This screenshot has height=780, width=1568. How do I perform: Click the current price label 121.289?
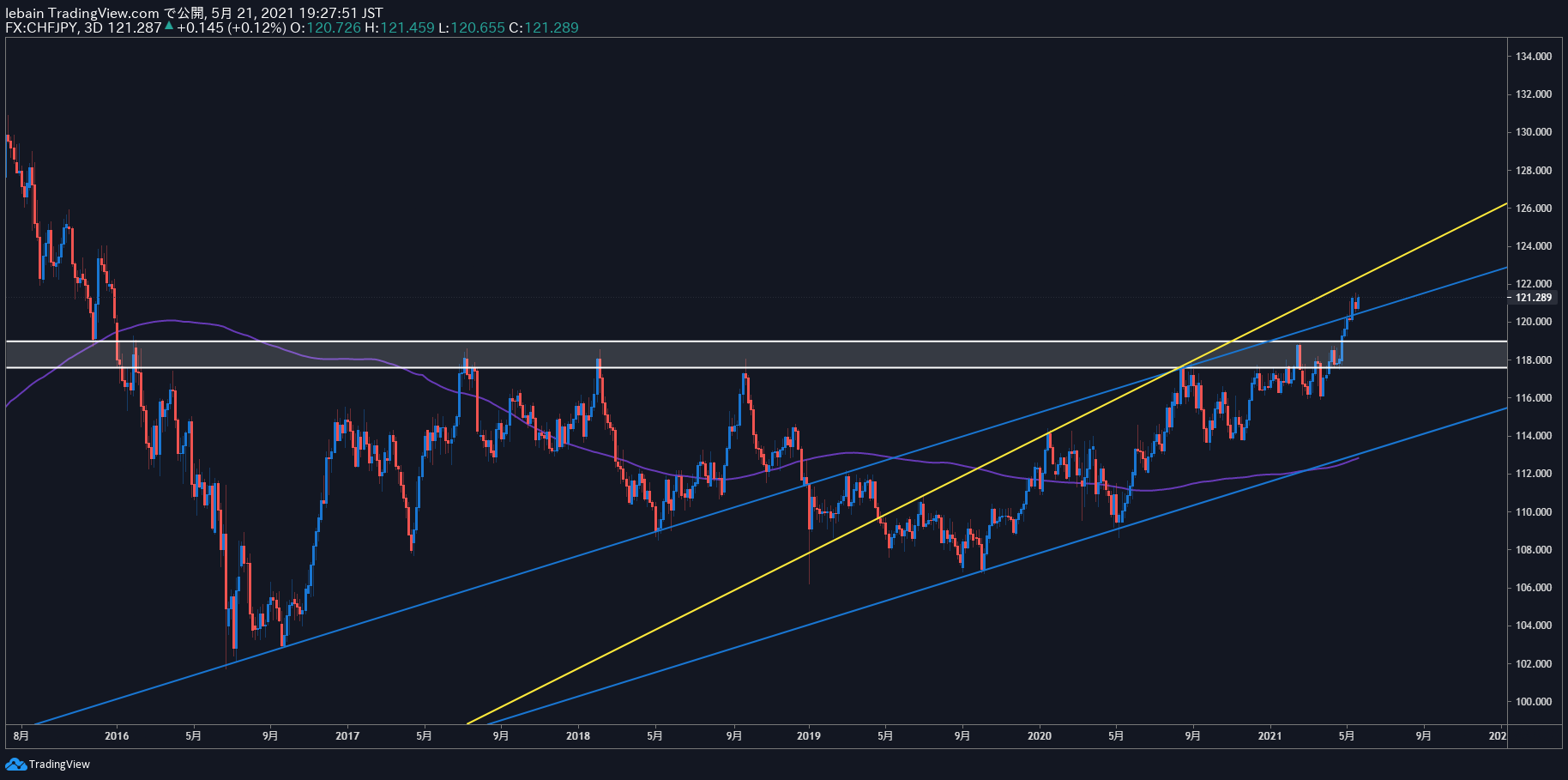1534,298
